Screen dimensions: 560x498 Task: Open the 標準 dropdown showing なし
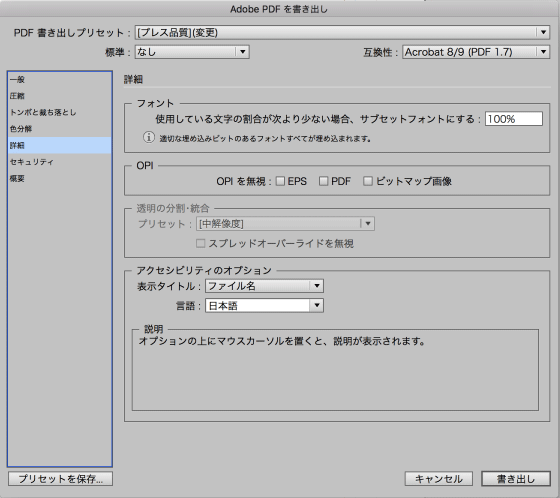coord(192,52)
